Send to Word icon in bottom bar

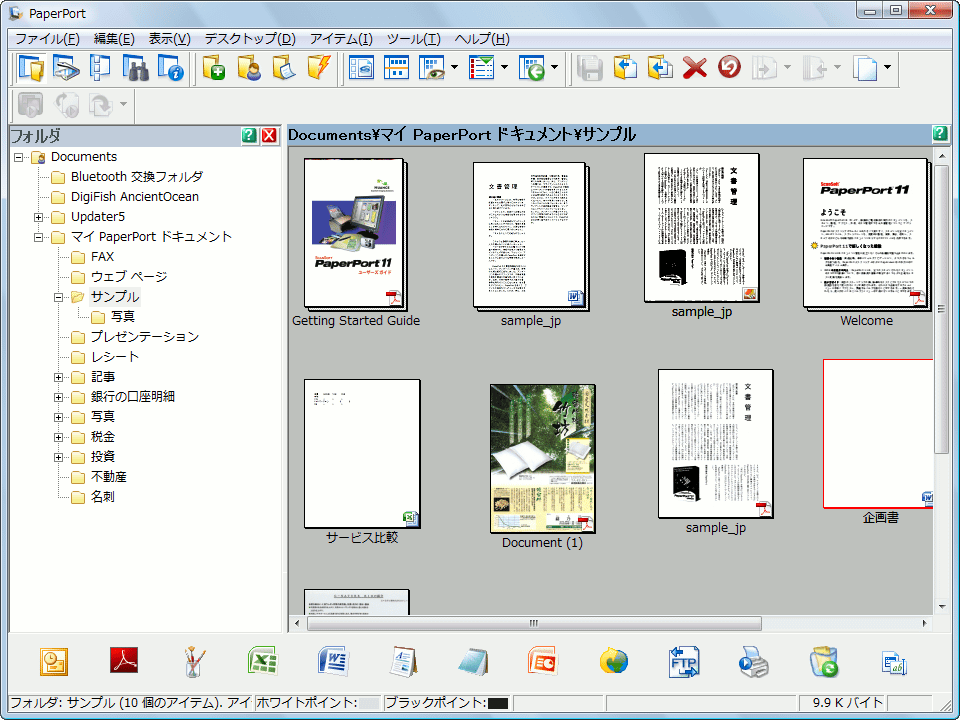click(333, 662)
